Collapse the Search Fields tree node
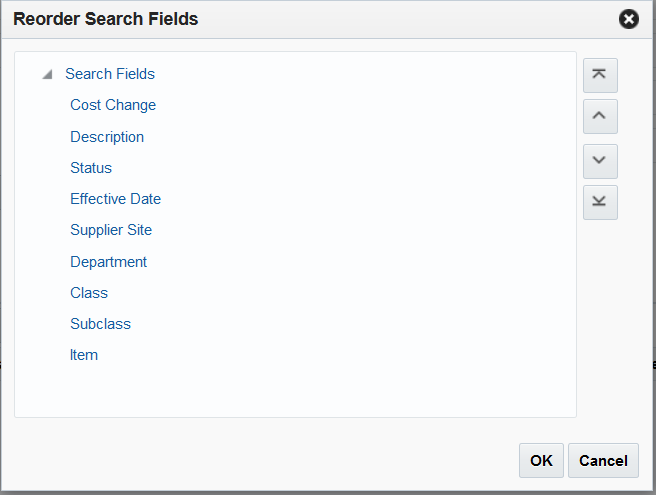Image resolution: width=656 pixels, height=495 pixels. (x=47, y=75)
